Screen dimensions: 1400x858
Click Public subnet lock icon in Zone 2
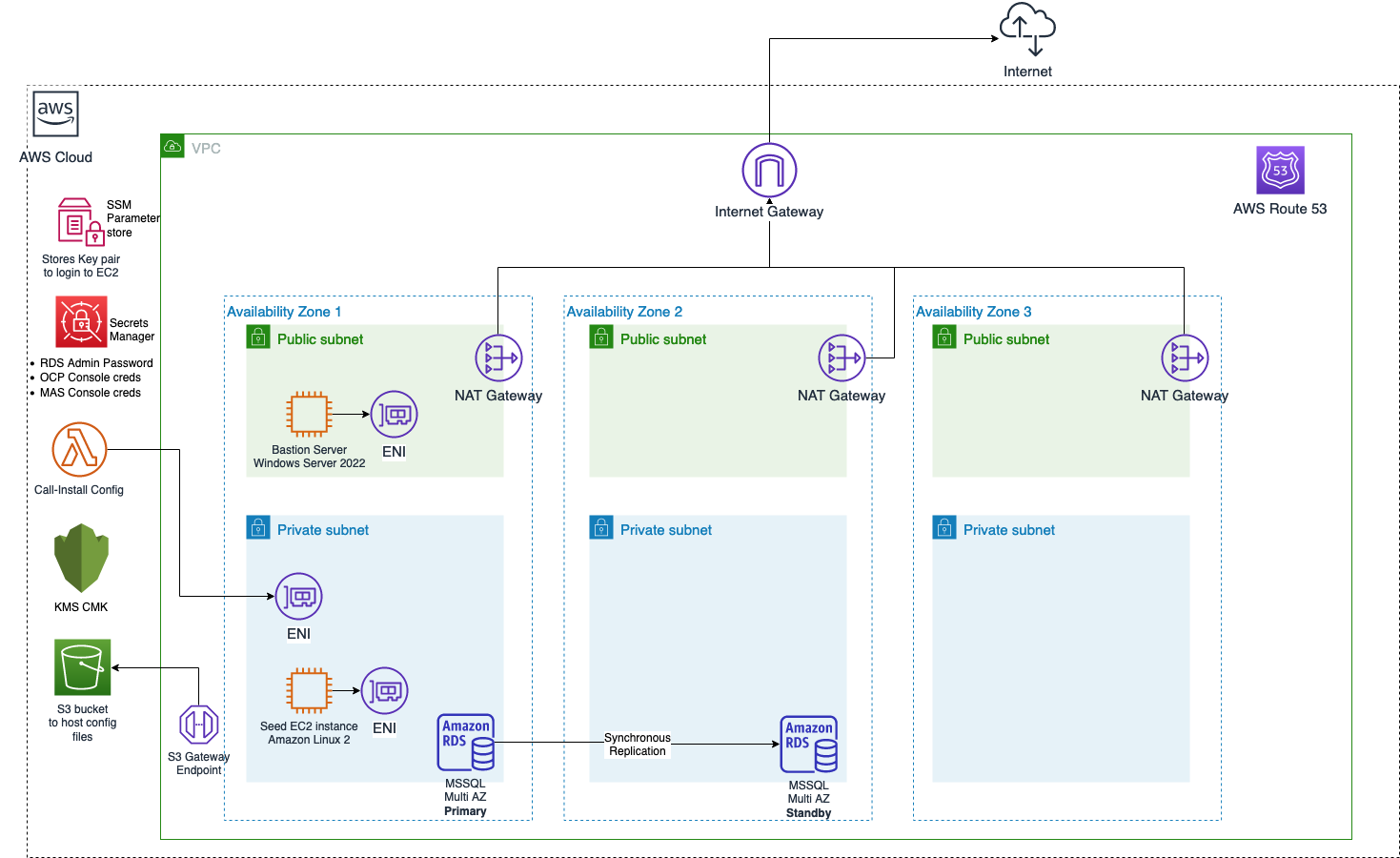[601, 337]
